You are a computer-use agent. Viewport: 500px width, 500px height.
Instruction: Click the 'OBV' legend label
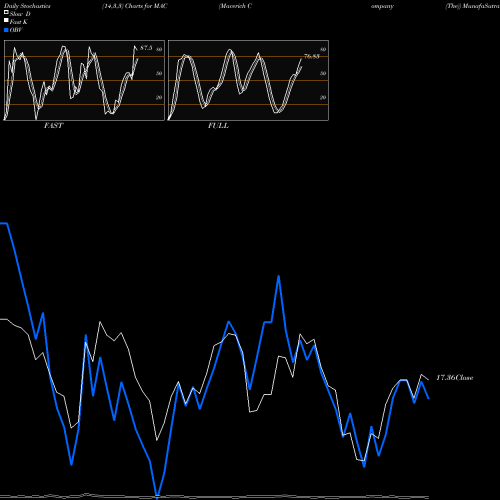(x=16, y=30)
